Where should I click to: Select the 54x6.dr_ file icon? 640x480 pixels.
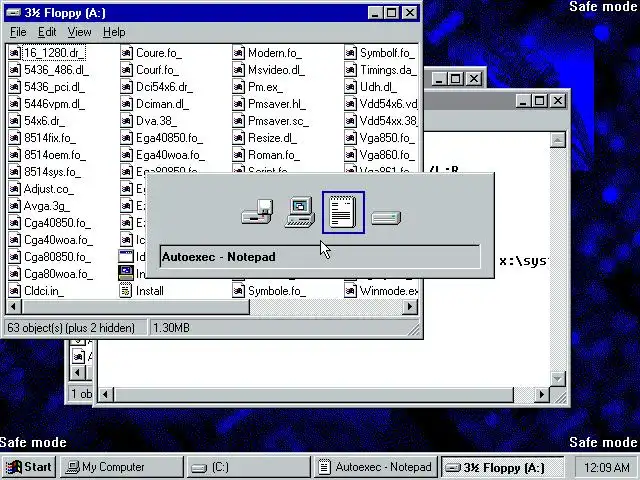[x=14, y=121]
